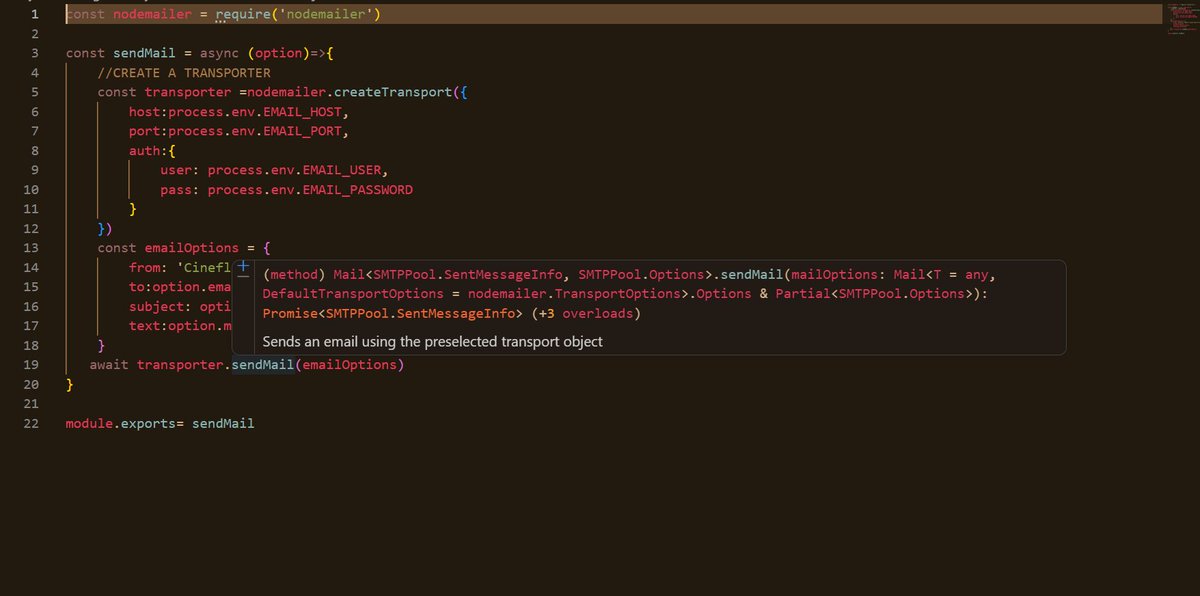
Task: Click the async keyword on line 3
Action: coord(218,53)
